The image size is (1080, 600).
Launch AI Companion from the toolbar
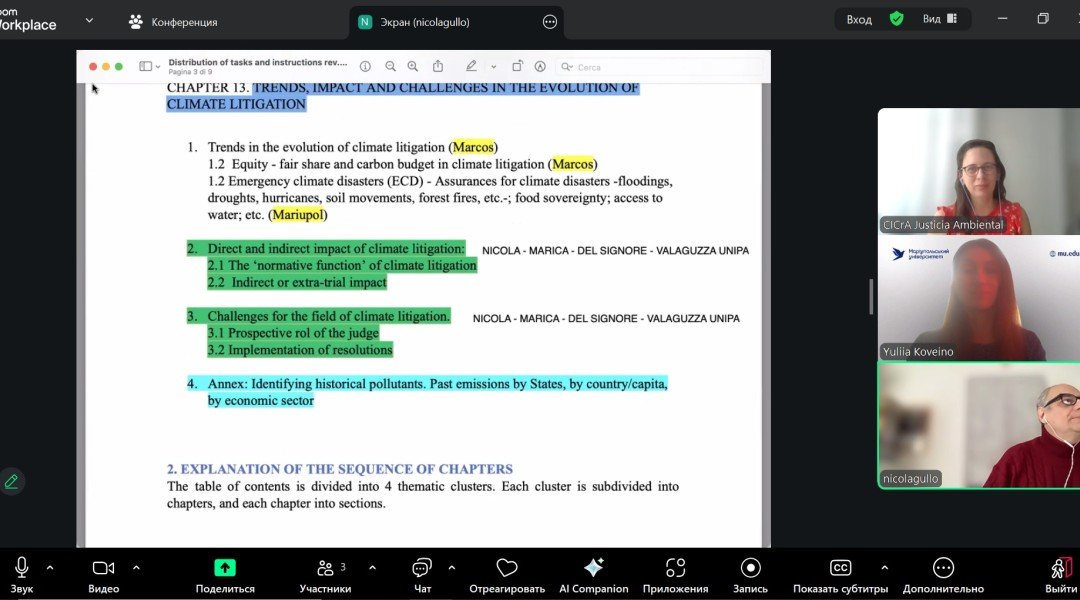point(593,568)
